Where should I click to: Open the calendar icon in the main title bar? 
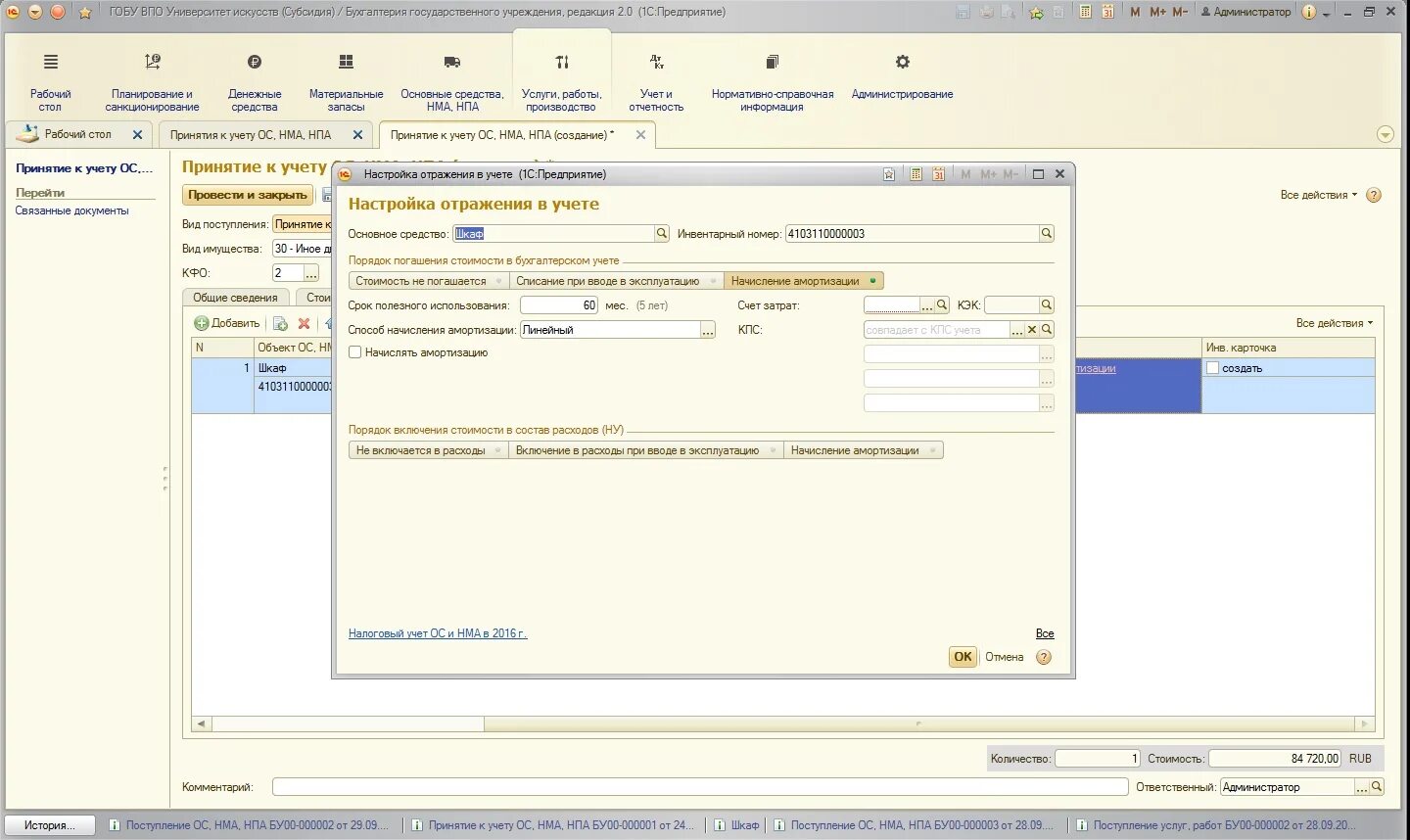1107,12
